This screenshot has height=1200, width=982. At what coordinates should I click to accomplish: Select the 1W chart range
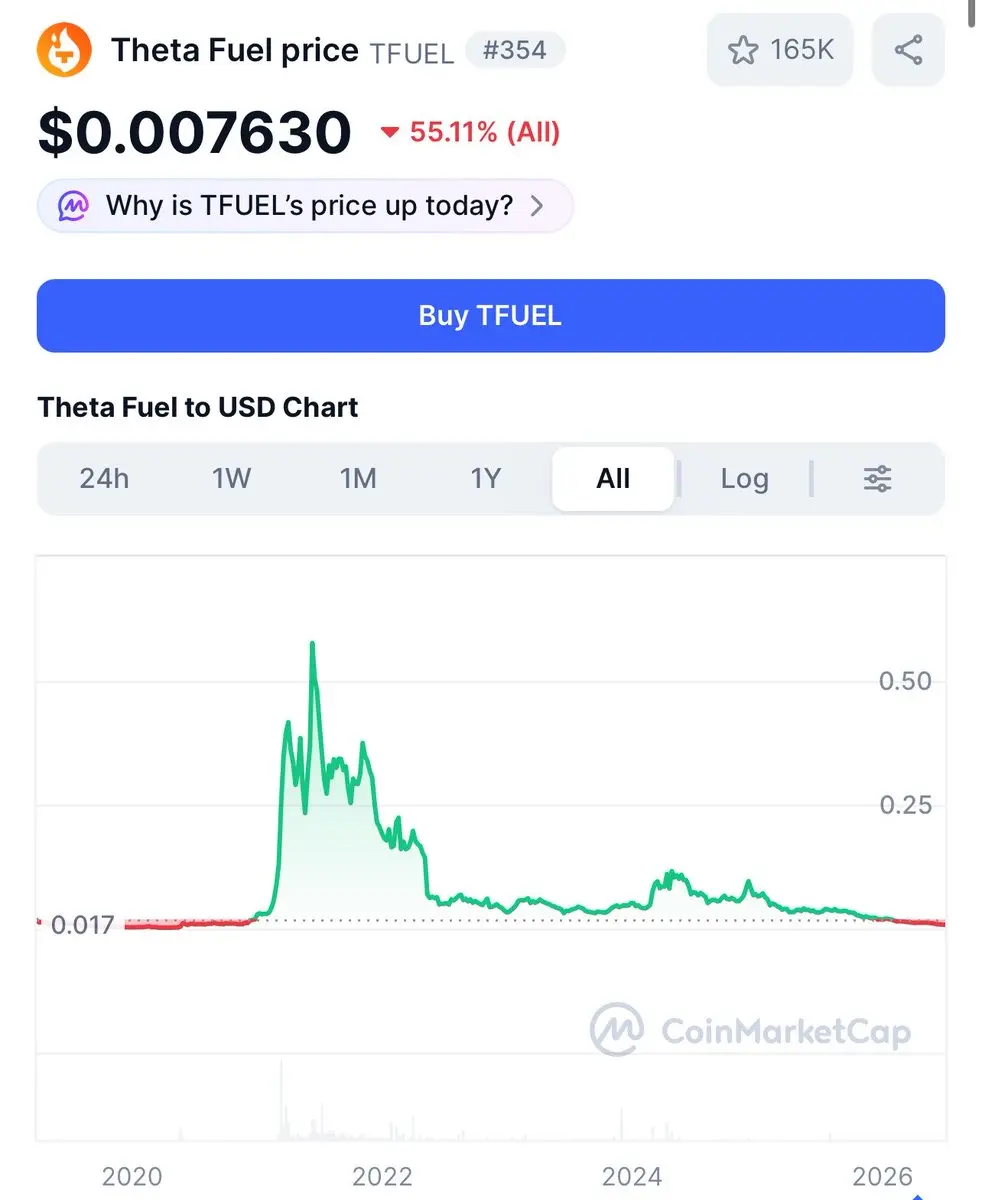click(x=231, y=479)
